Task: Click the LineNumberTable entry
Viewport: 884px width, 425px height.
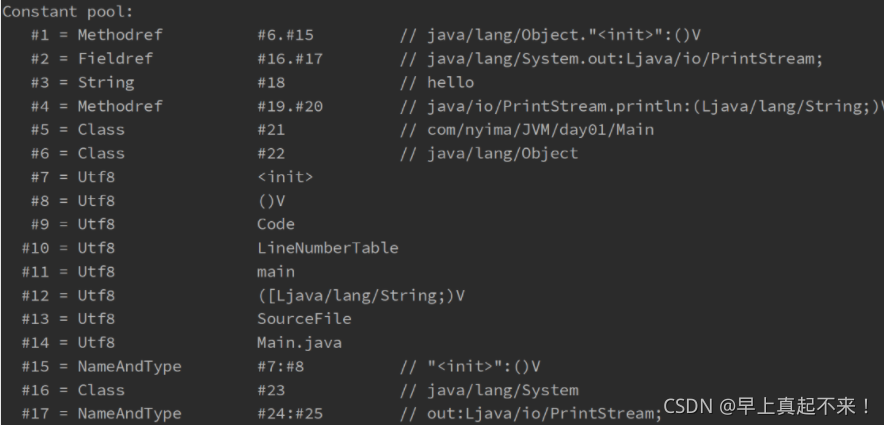Action: pos(328,248)
